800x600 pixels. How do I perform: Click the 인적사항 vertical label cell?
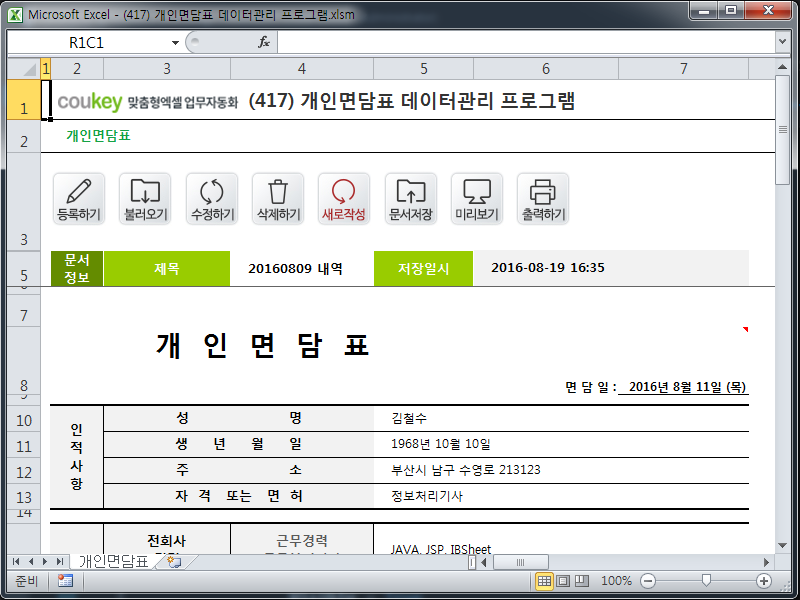point(77,457)
